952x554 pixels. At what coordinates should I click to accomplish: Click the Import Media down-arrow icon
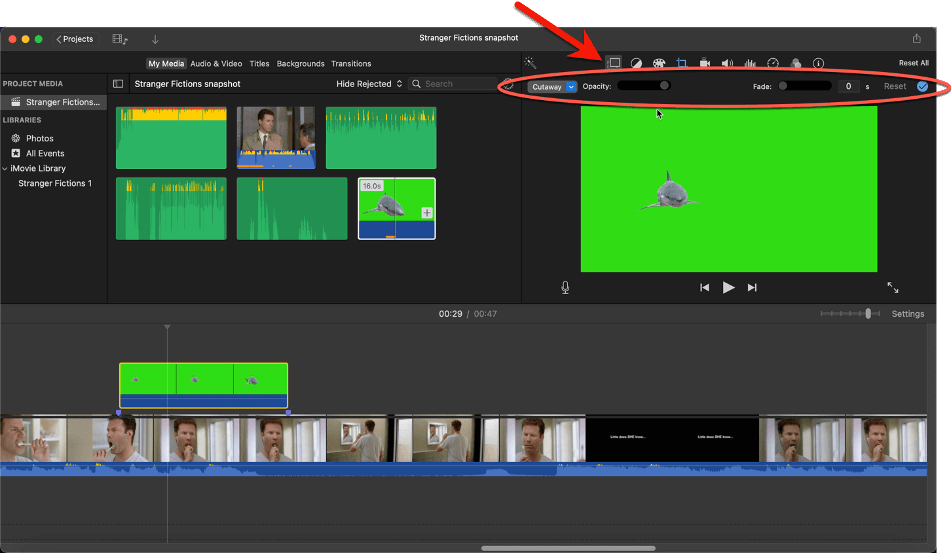[x=155, y=39]
